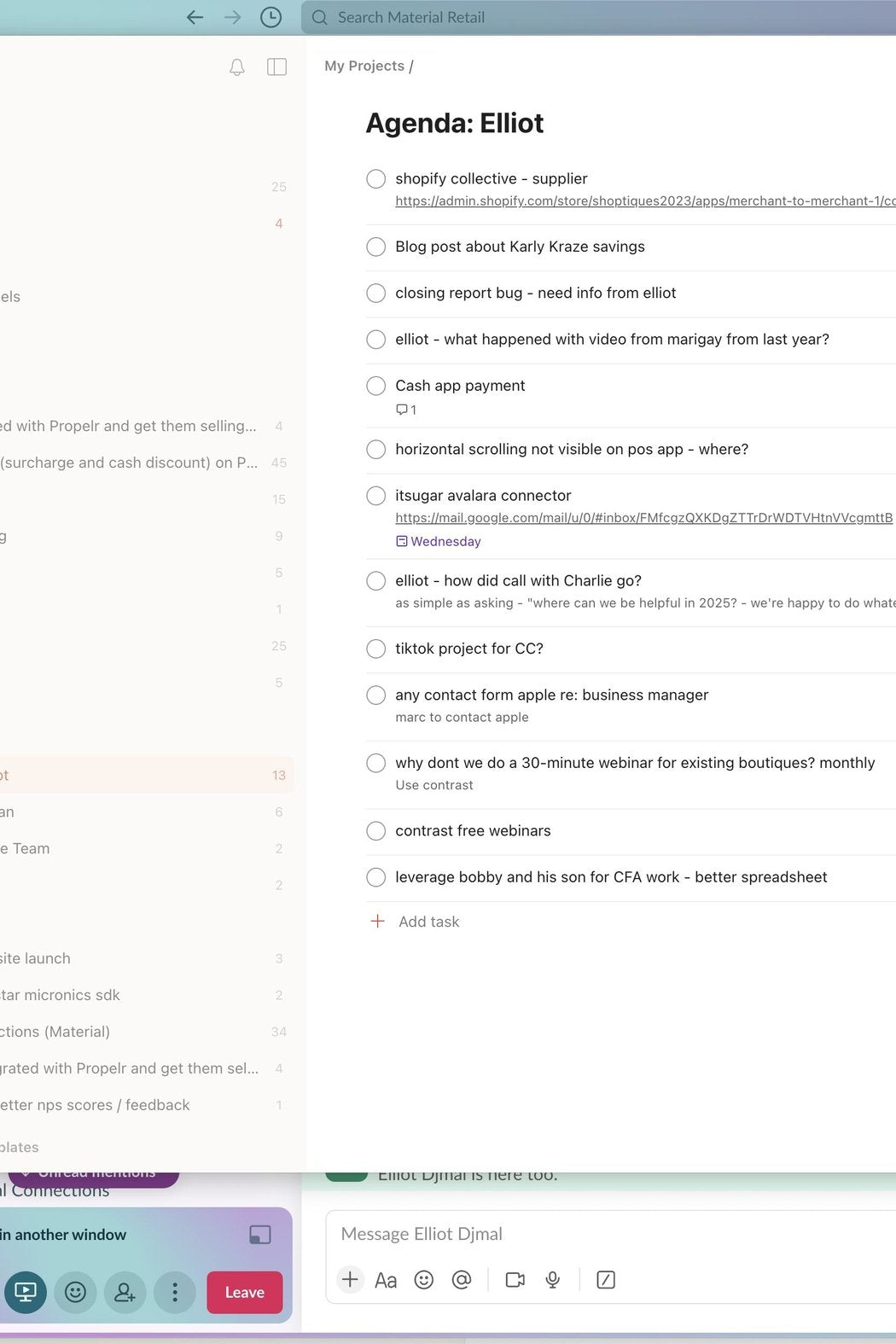Record a video clip with camera icon
This screenshot has height=1344, width=896.
515,1279
